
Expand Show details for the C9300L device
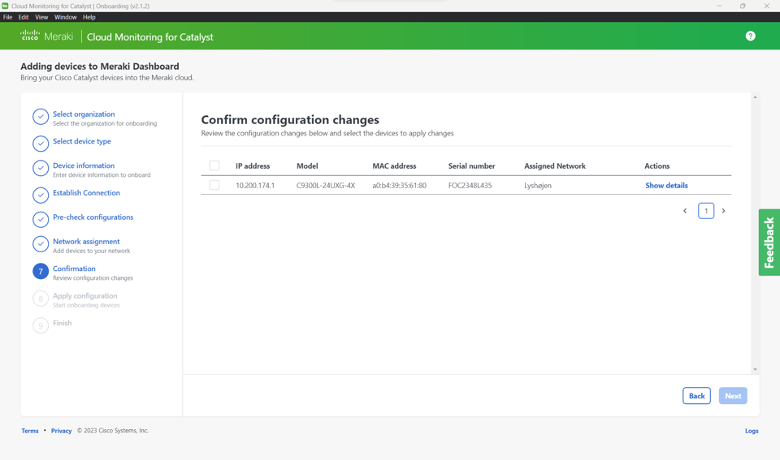point(666,185)
